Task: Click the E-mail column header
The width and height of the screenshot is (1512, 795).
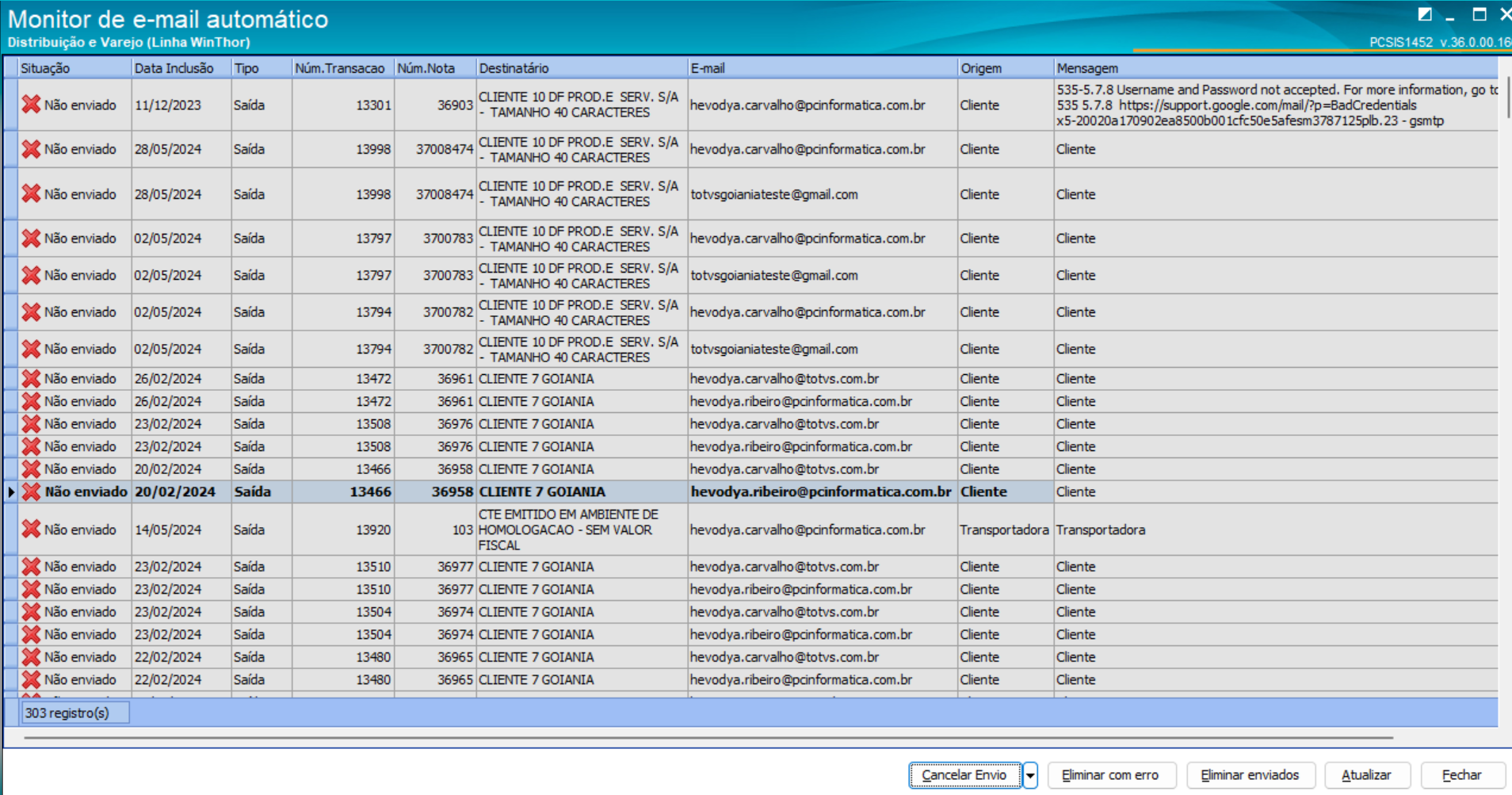Action: point(823,68)
